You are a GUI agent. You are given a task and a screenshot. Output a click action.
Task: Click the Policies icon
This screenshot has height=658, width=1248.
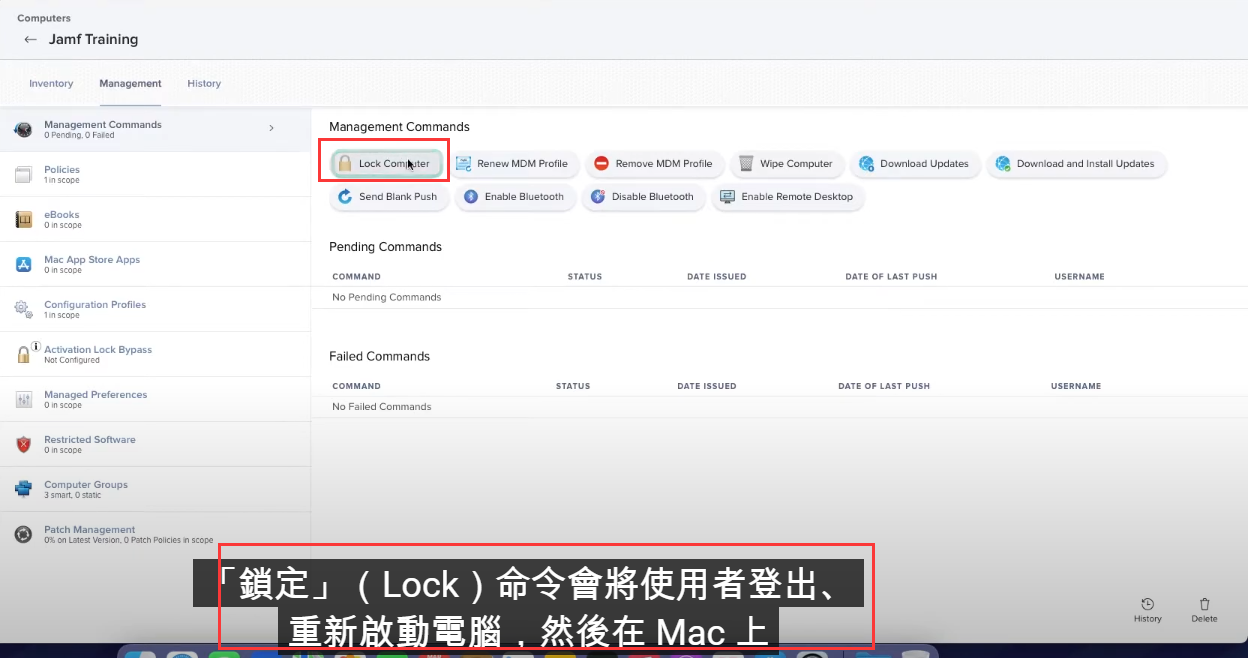click(23, 175)
